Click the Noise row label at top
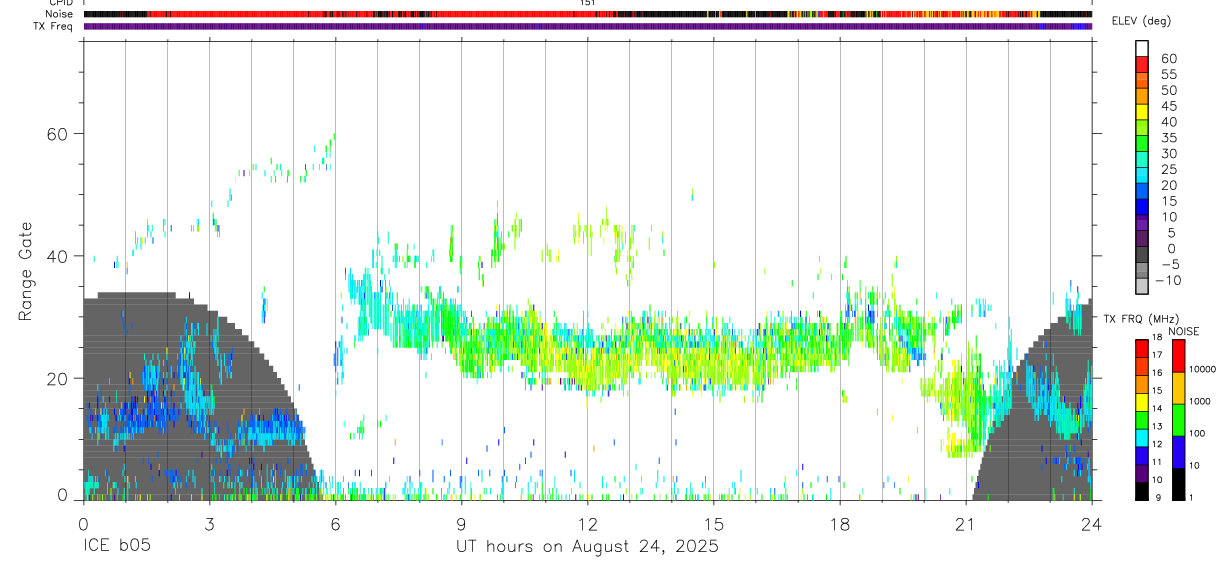Viewport: 1228px width, 567px height. pyautogui.click(x=59, y=14)
